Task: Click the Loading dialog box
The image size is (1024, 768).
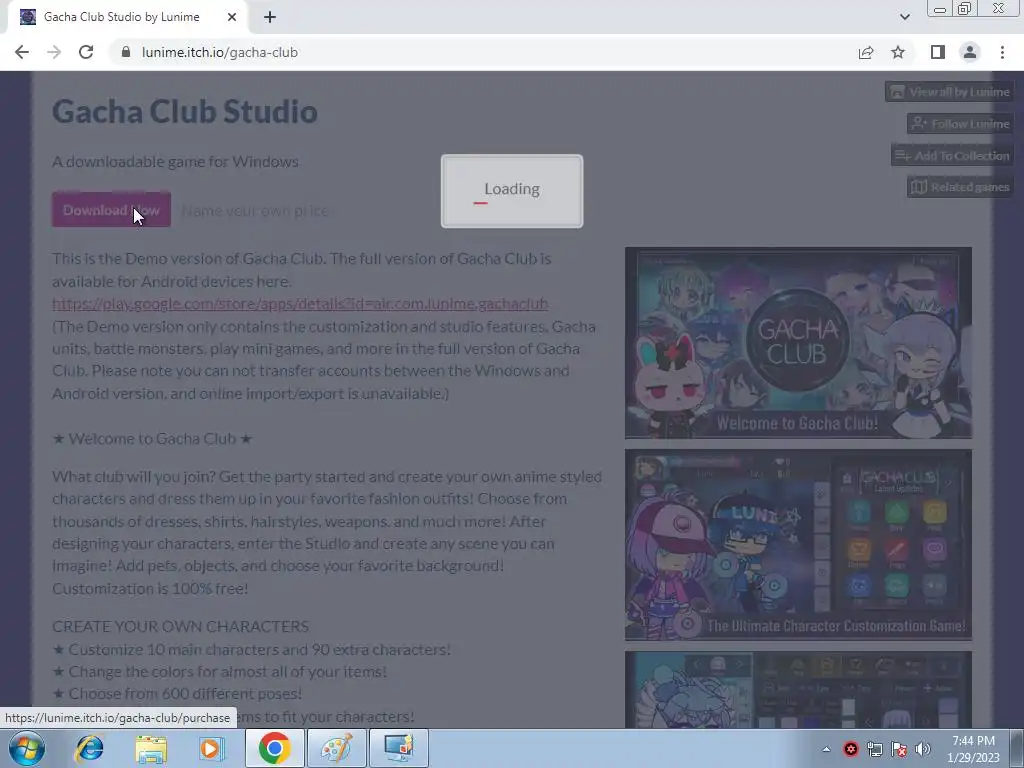Action: (x=512, y=191)
